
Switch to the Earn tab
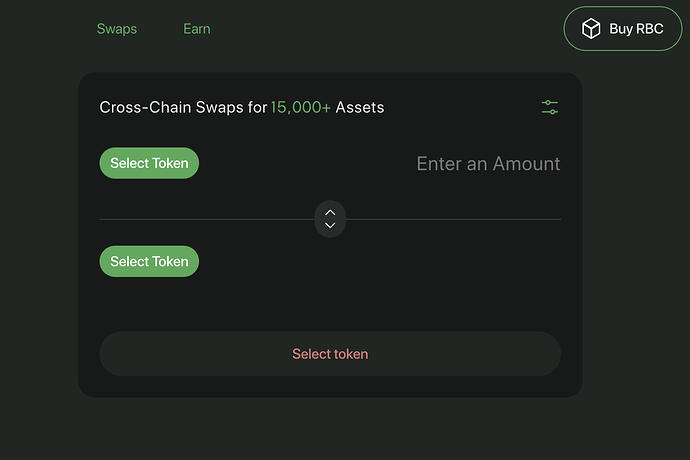point(197,29)
